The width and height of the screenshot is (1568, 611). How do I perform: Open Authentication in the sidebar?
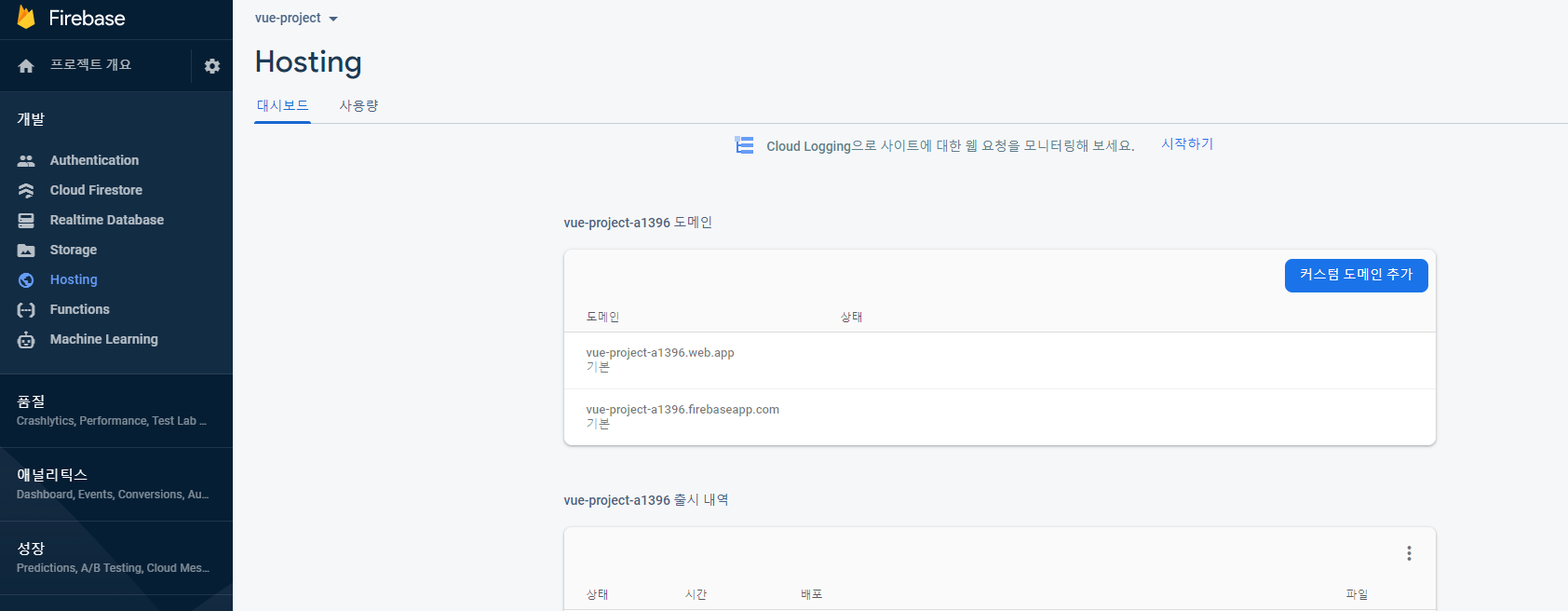click(94, 160)
